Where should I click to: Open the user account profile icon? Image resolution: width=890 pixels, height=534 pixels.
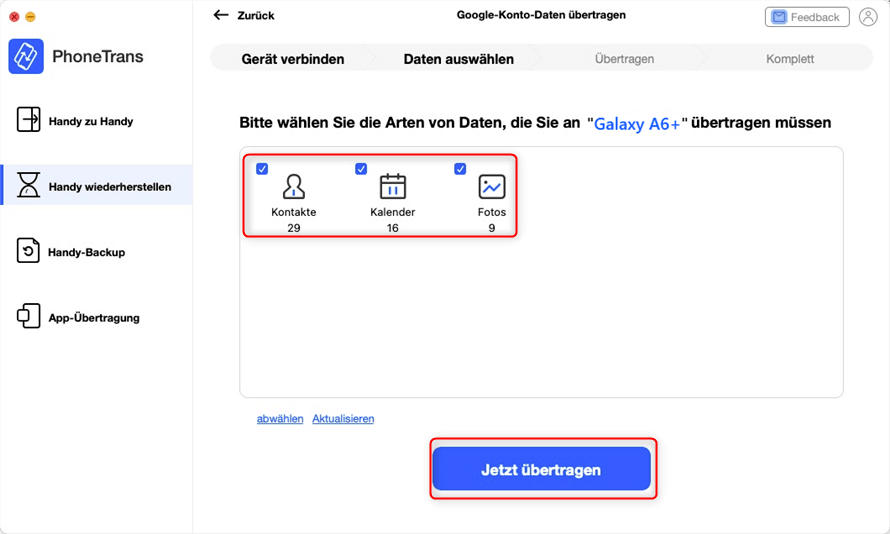point(868,17)
